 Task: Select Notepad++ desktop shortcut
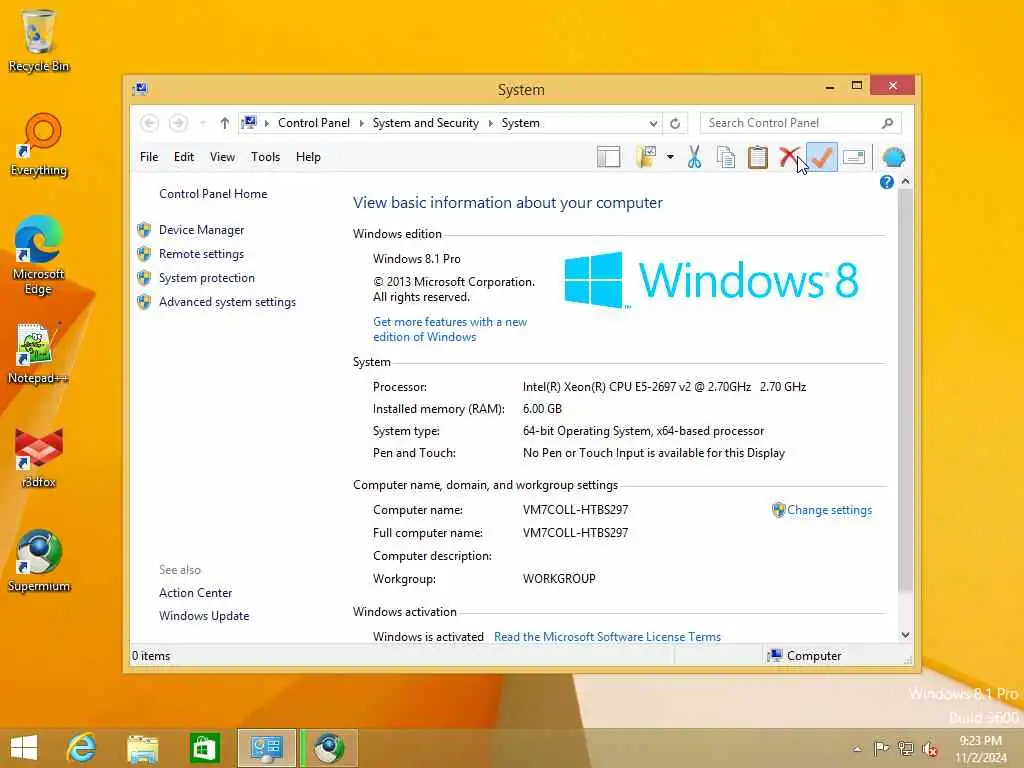39,353
